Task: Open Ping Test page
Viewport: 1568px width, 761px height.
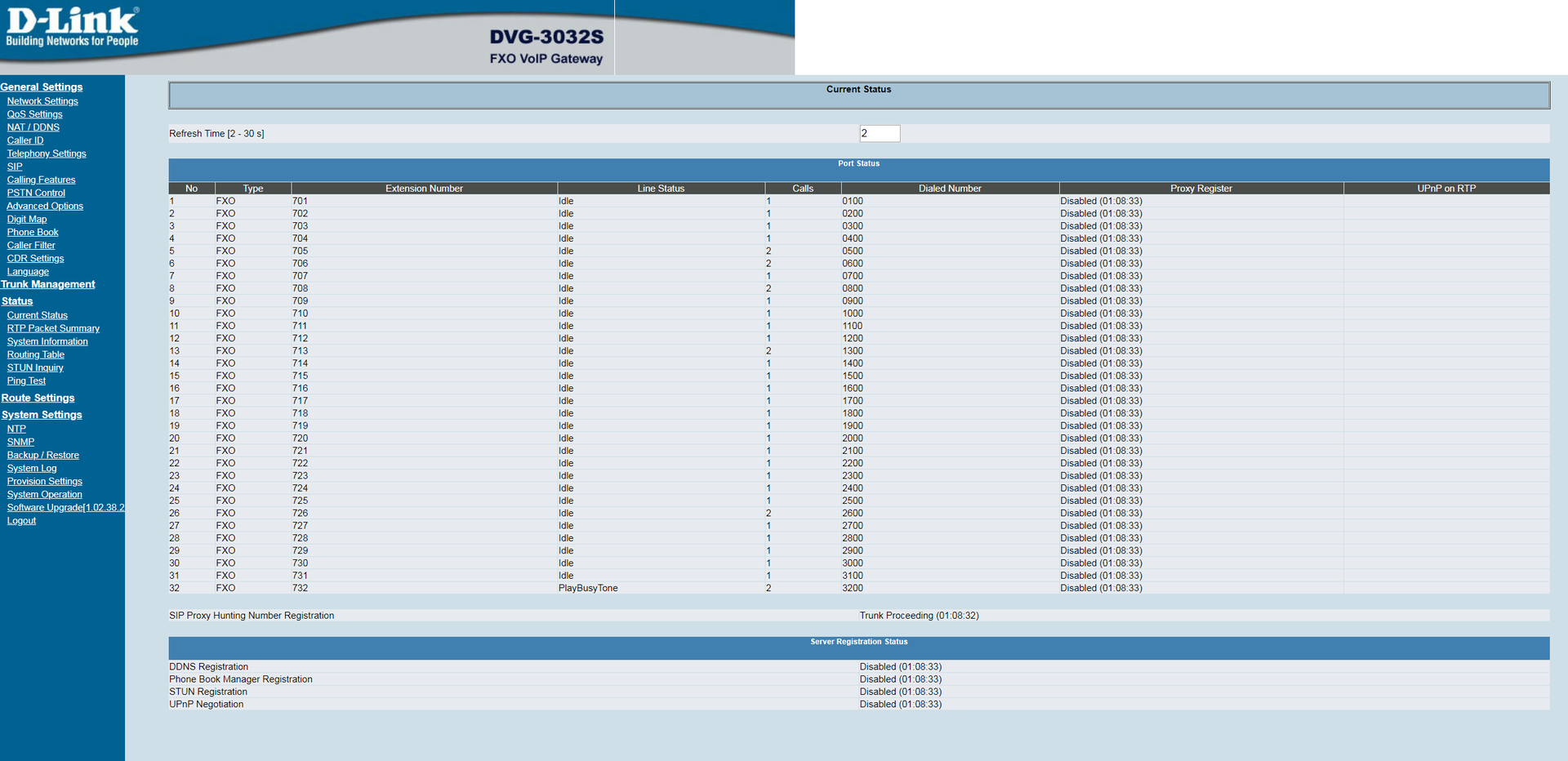Action: click(x=26, y=380)
